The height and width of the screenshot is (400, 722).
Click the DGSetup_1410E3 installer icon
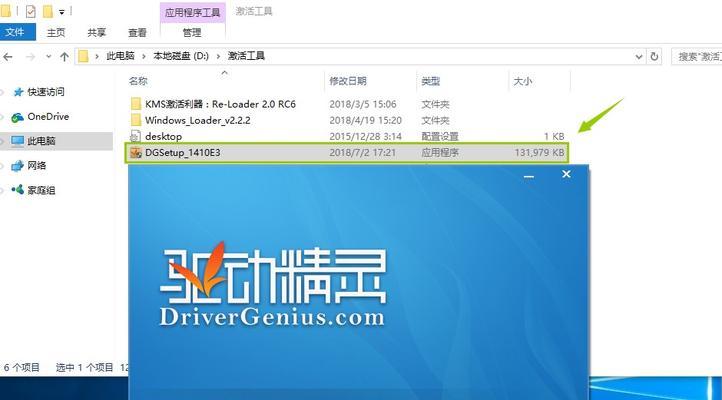[x=135, y=153]
